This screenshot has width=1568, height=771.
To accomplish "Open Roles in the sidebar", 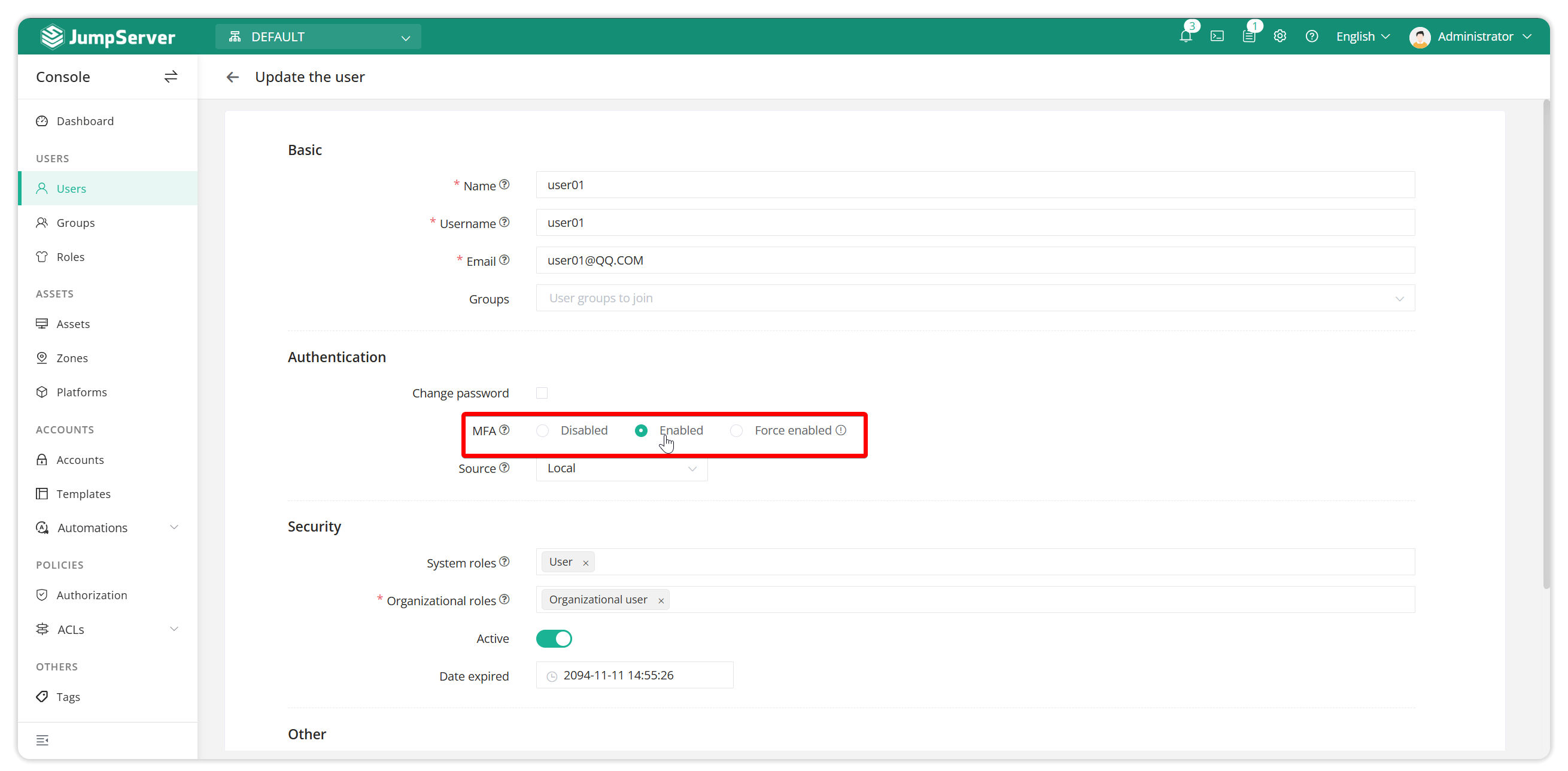I will click(108, 256).
